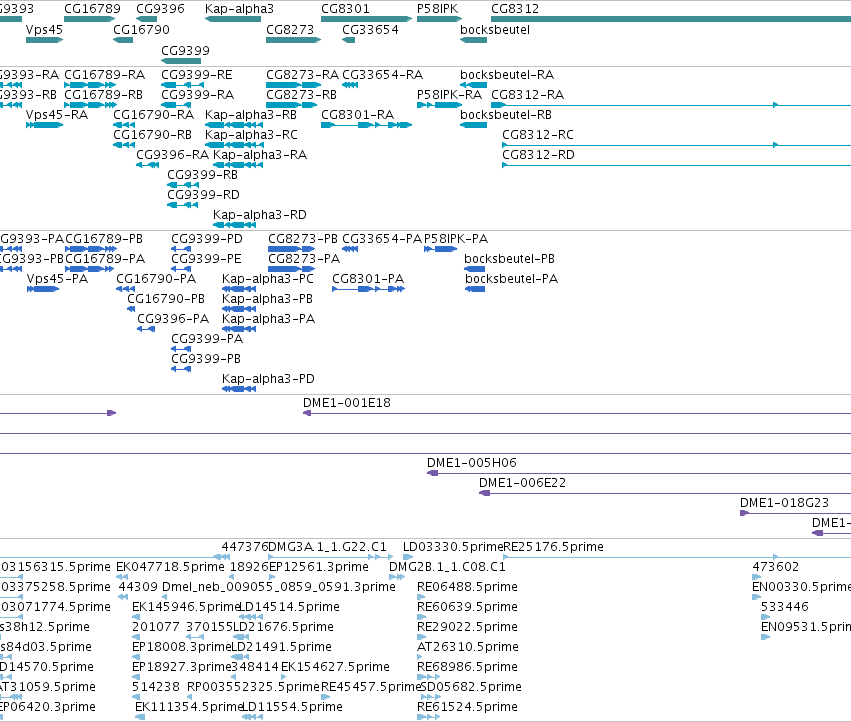This screenshot has height=722, width=851.
Task: Select the SD05682.5prime EST label
Action: pos(471,687)
